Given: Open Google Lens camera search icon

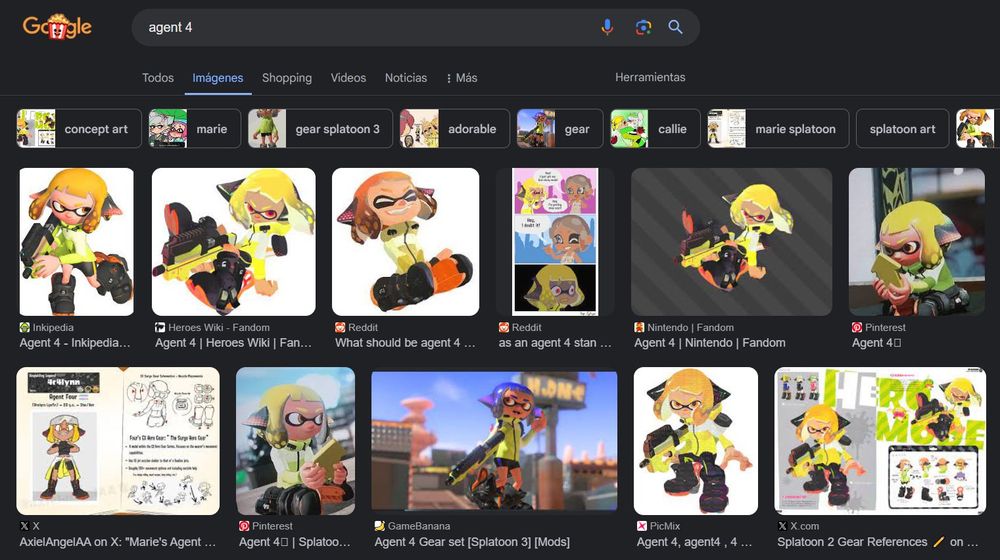Looking at the screenshot, I should (x=643, y=27).
